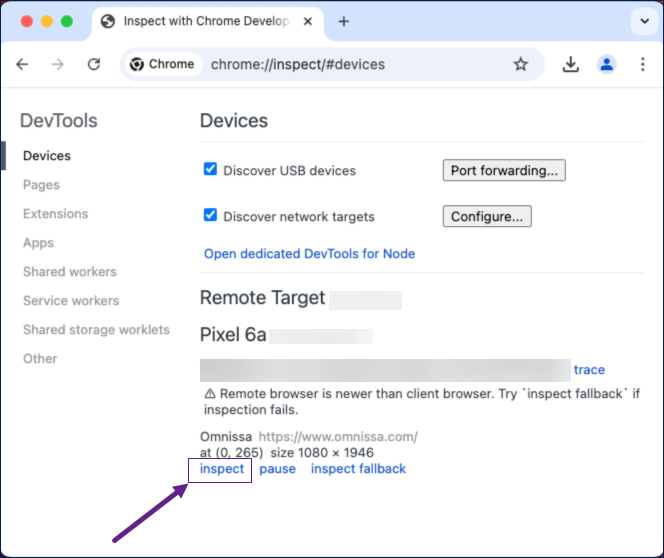Click the Remote Target heading
The width and height of the screenshot is (664, 558).
pos(262,298)
